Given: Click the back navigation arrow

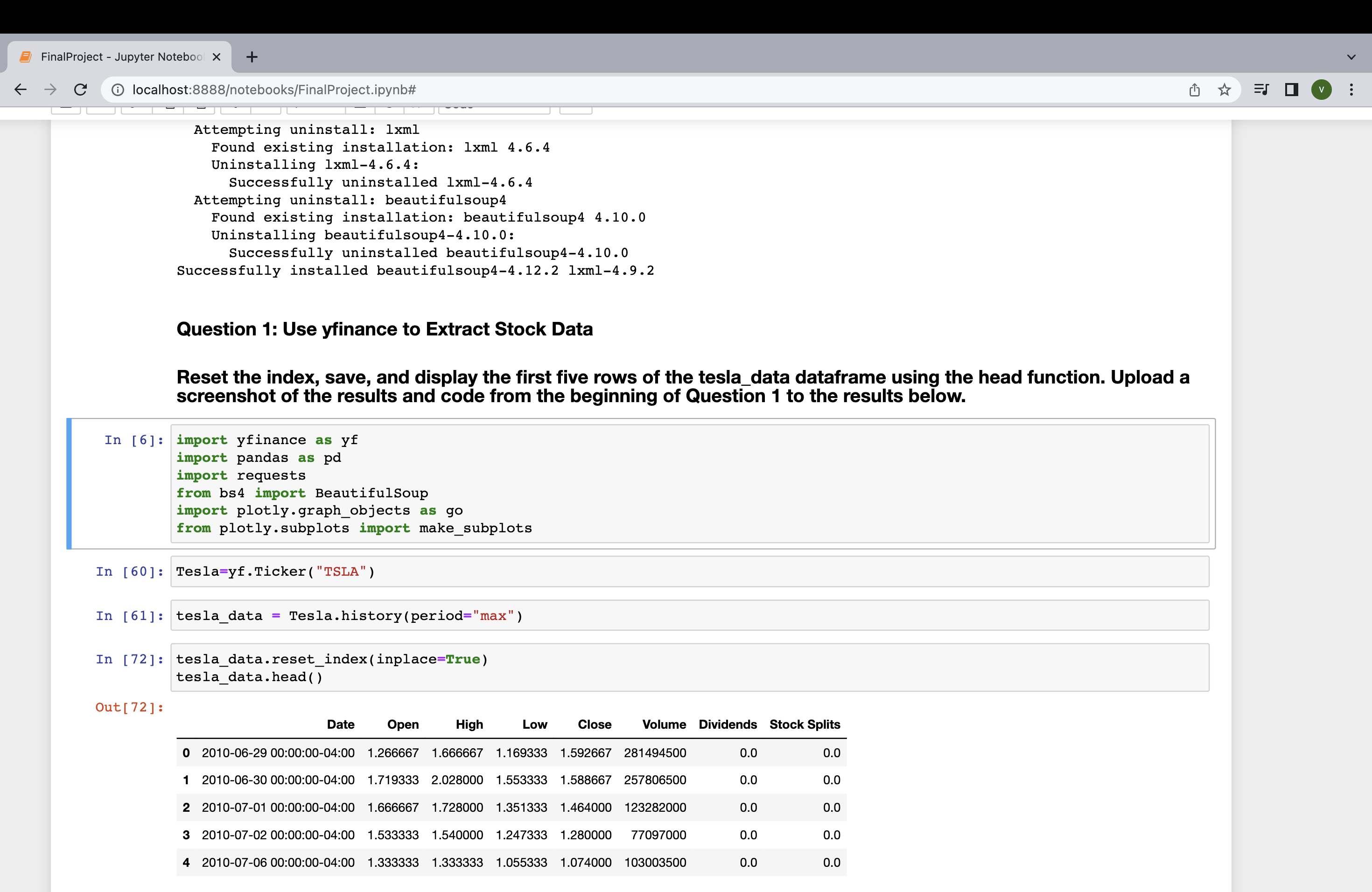Looking at the screenshot, I should click(x=21, y=89).
